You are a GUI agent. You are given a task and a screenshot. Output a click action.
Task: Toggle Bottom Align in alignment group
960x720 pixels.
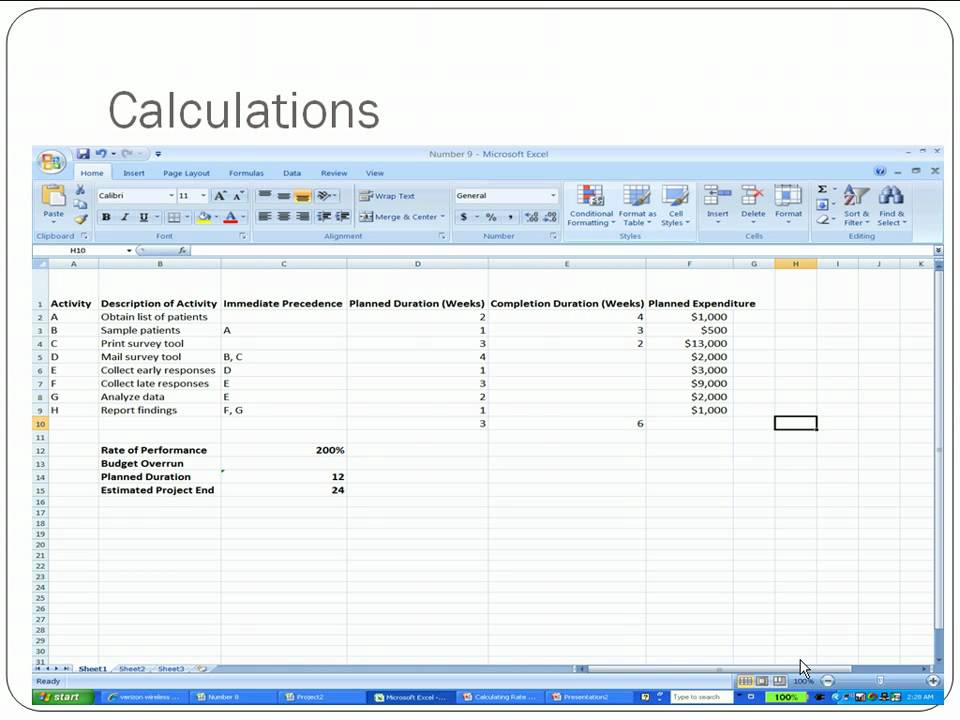(302, 196)
